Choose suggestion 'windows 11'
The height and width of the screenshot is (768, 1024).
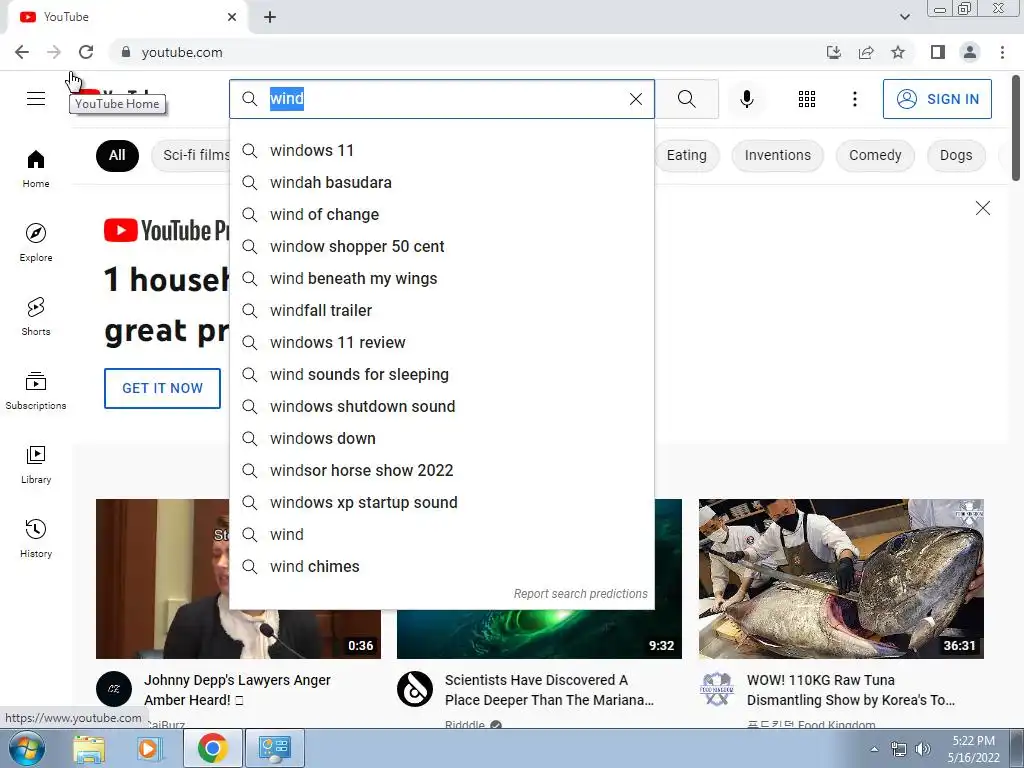point(441,150)
